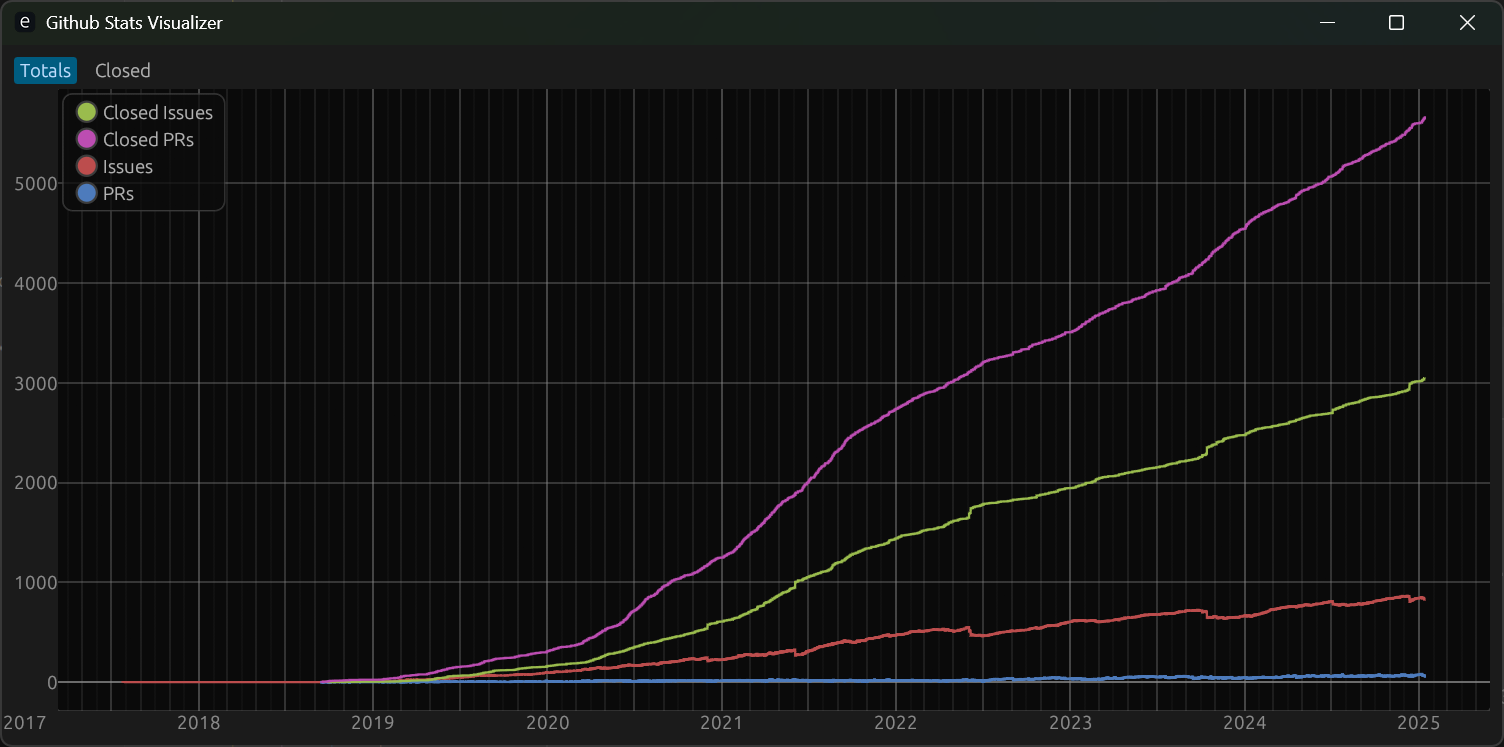Screen dimensions: 1504x747
Task: Click the 2018 x-axis label
Action: tap(199, 722)
